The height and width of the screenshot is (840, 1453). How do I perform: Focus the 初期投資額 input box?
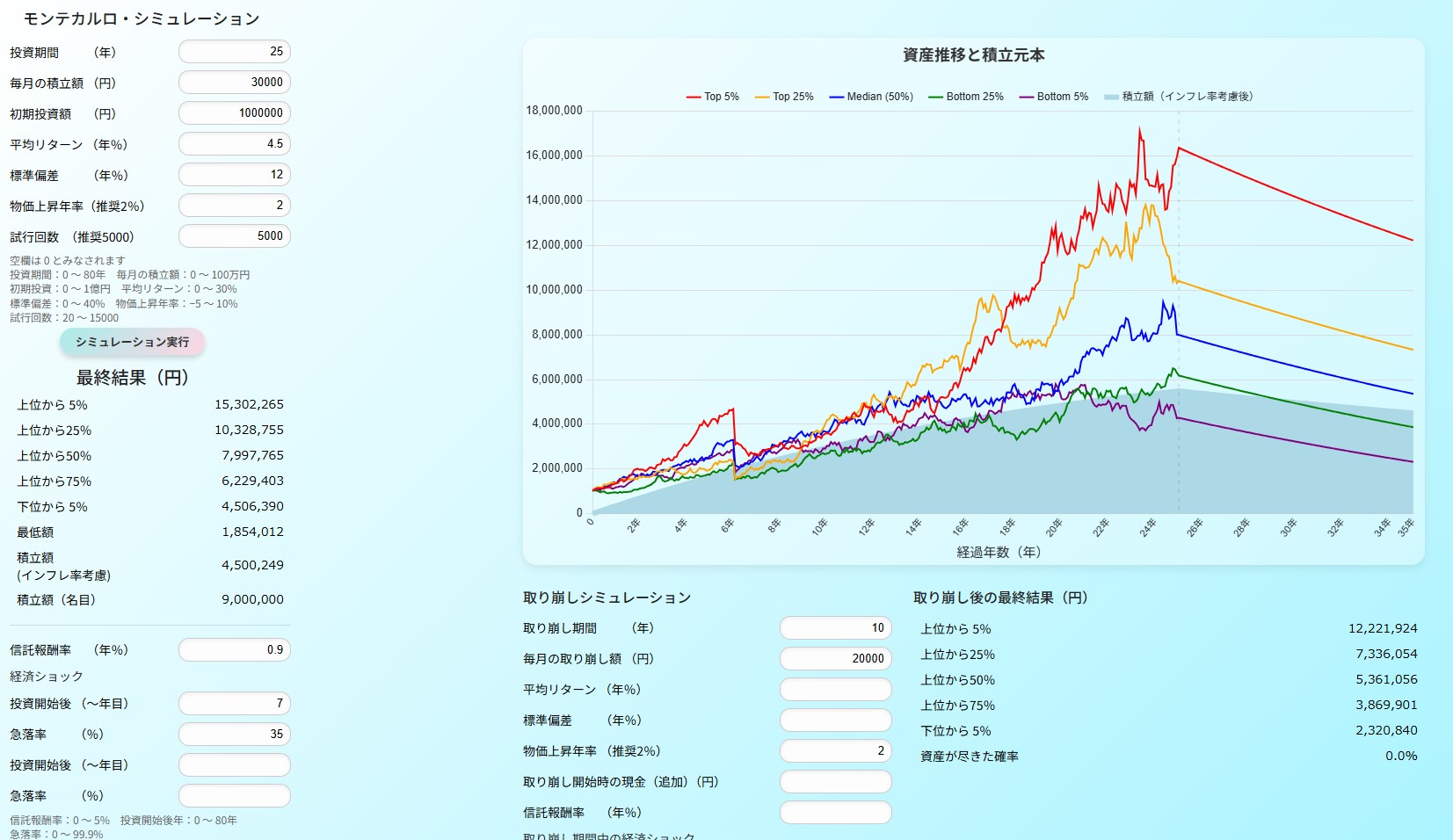(234, 113)
